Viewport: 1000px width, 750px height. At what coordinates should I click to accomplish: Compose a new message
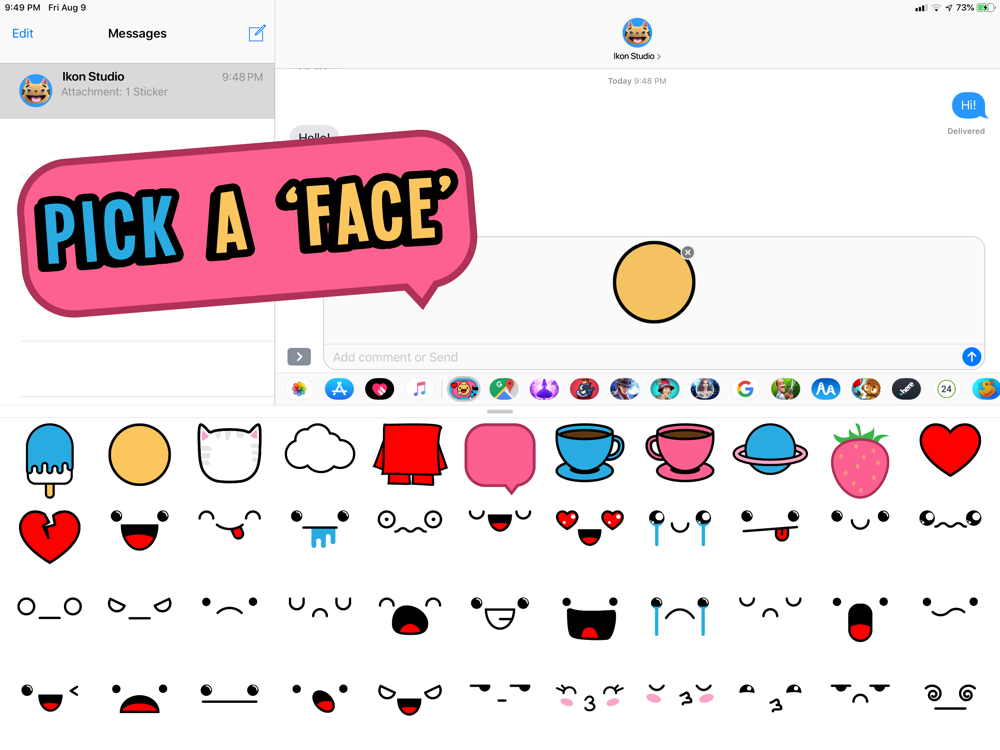tap(257, 33)
